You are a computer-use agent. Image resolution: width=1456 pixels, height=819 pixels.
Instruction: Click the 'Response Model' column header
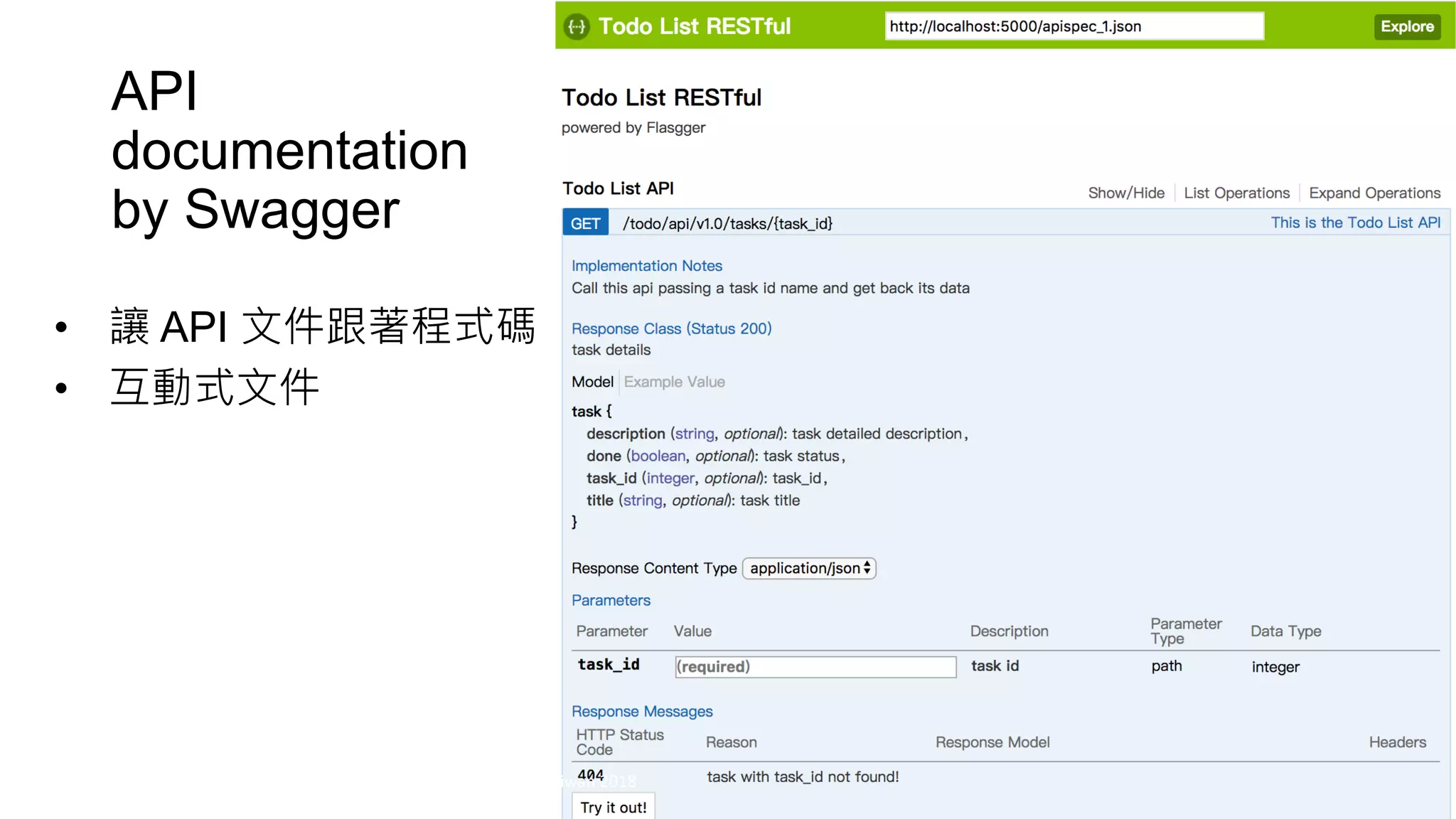[992, 742]
